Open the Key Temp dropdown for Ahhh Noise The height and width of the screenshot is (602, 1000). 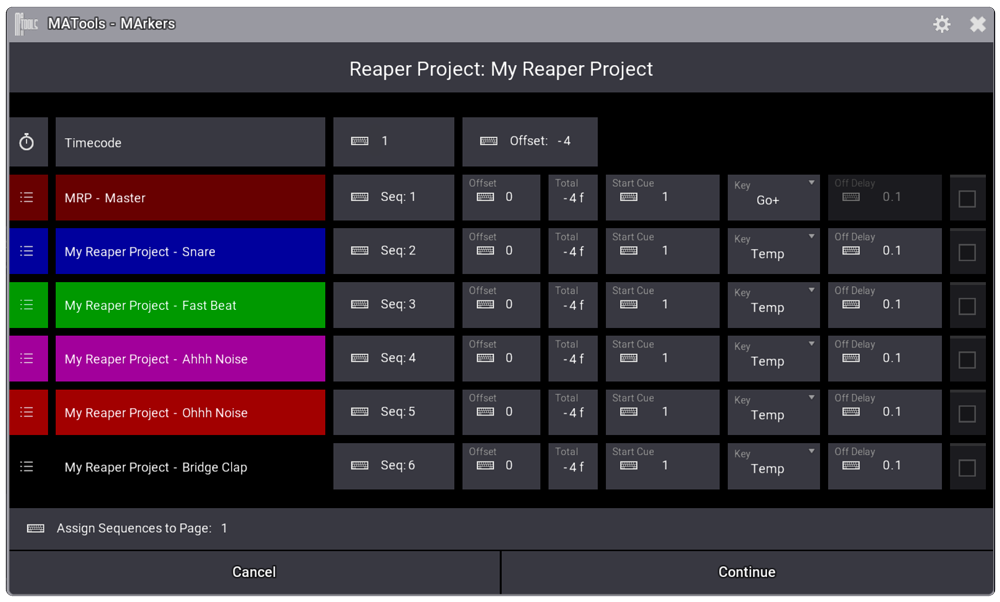774,358
